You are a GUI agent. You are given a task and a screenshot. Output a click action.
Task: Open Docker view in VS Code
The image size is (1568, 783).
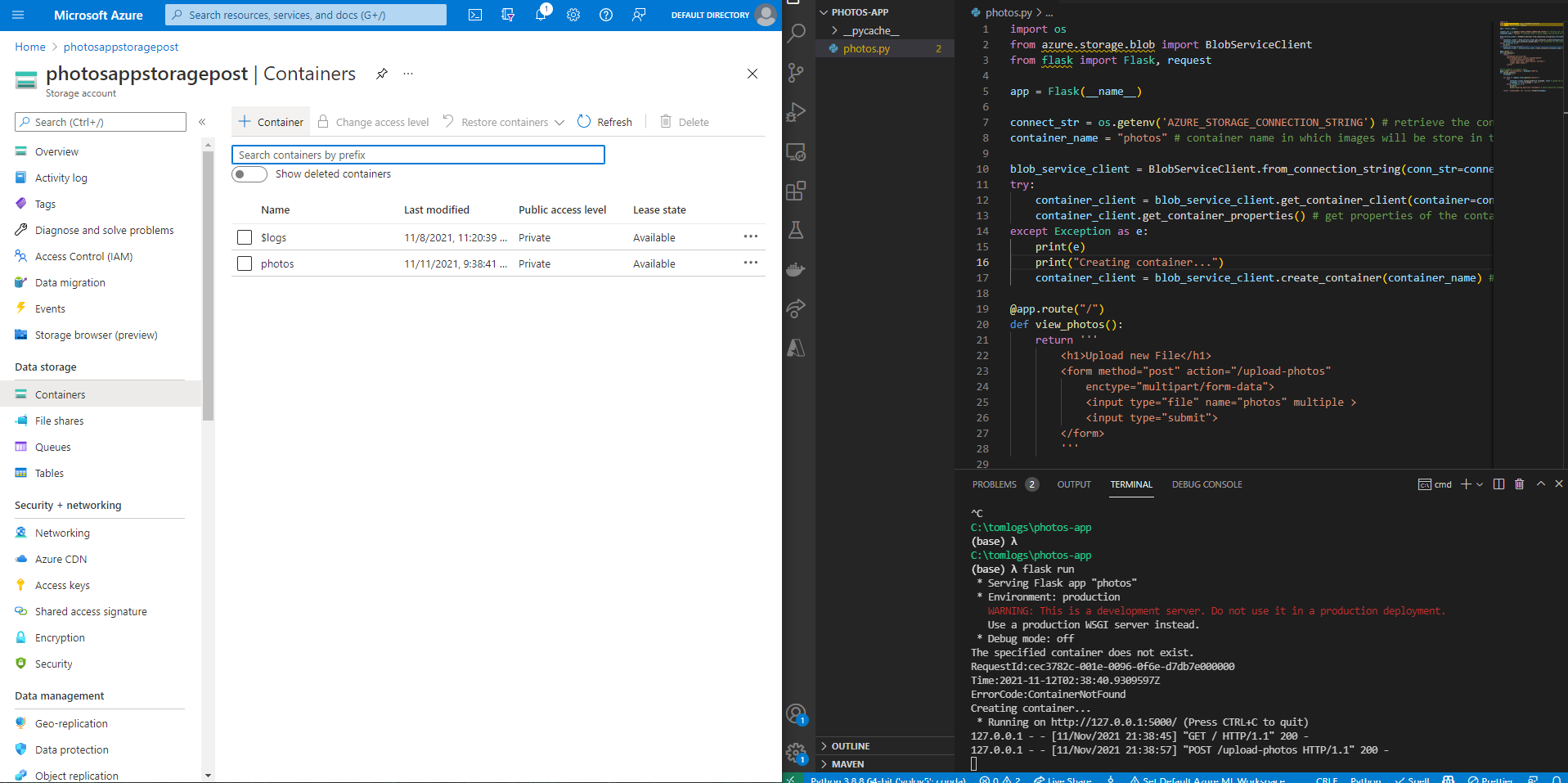tap(796, 269)
